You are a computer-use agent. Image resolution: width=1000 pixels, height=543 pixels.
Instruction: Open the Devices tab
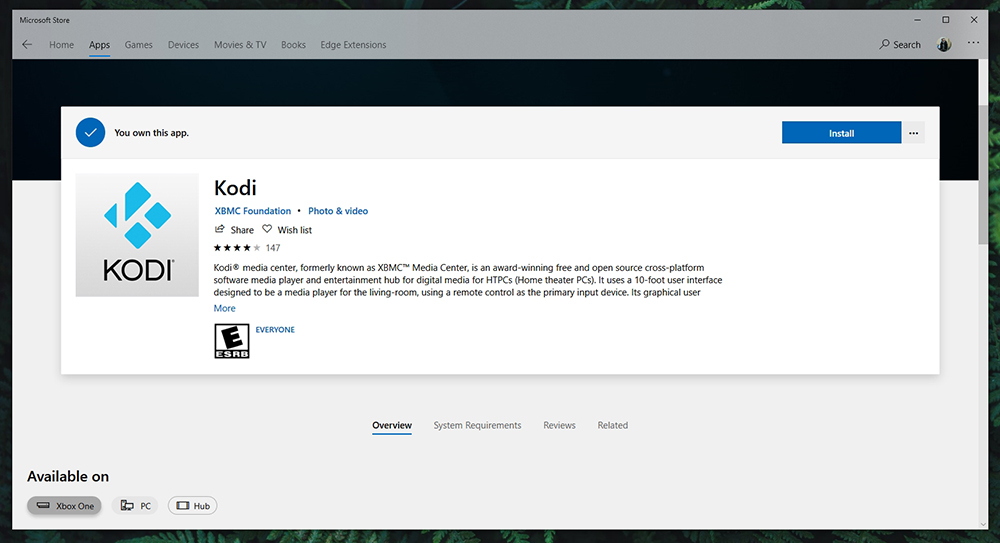tap(183, 45)
